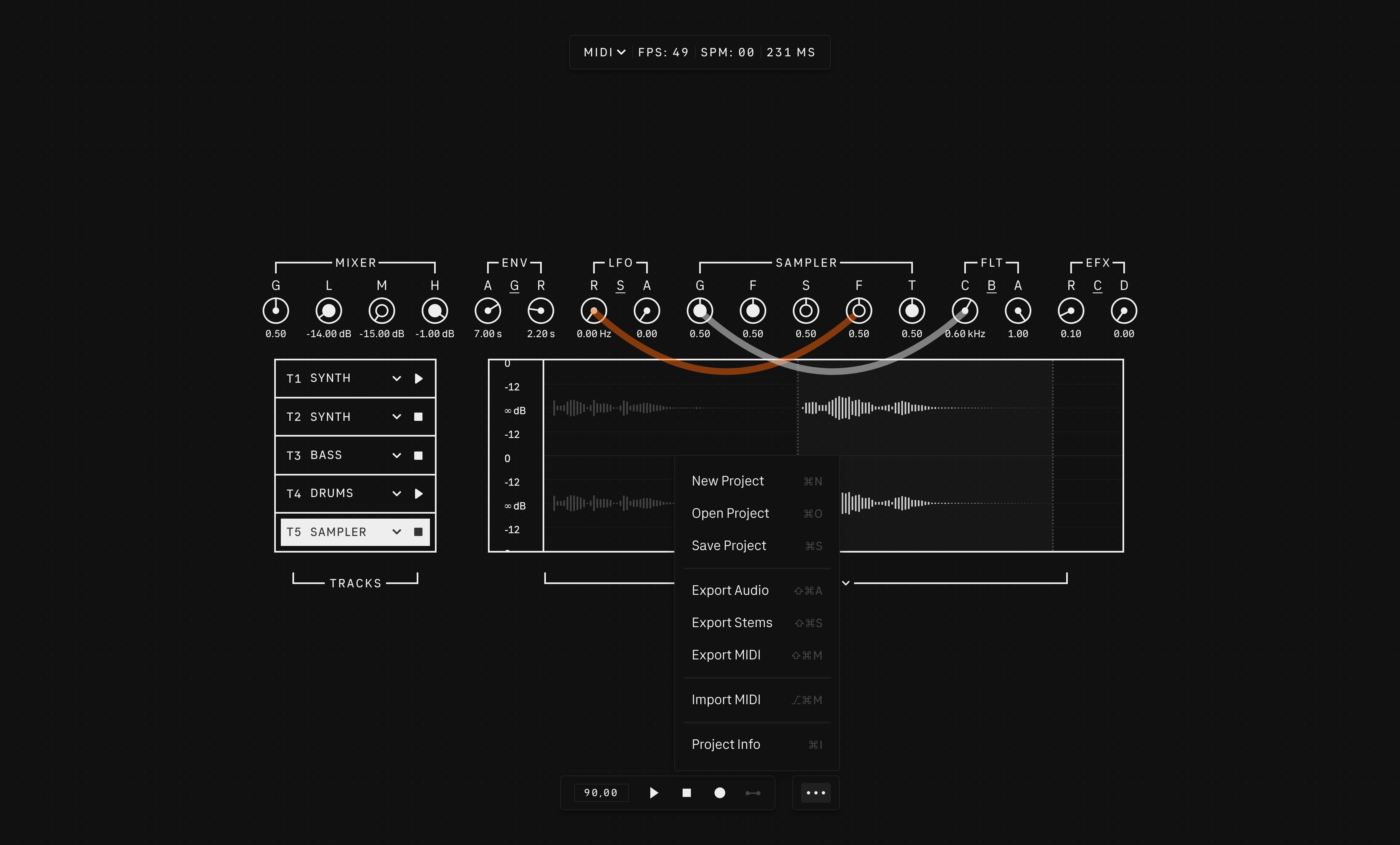Click the mixer G gain knob
Viewport: 1400px width, 845px height.
pyautogui.click(x=276, y=311)
